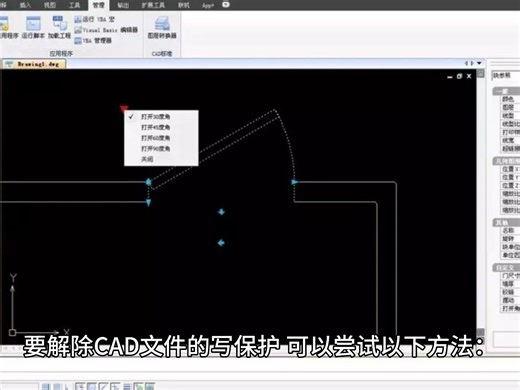520x390 pixels.
Task: Switch to the 工具 ribbon tab
Action: pyautogui.click(x=74, y=5)
